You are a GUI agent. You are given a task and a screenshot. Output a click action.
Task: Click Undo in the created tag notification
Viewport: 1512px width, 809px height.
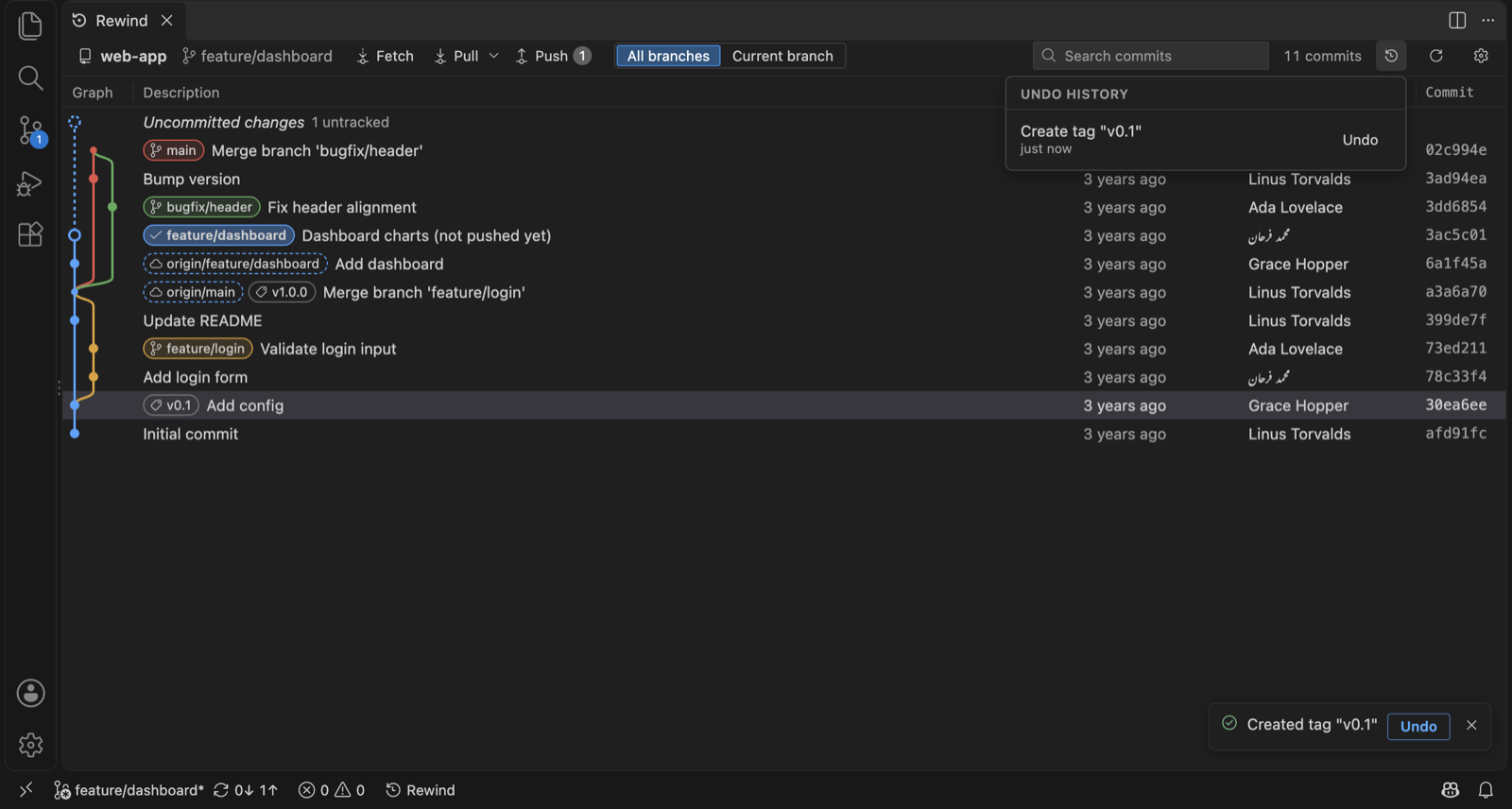point(1418,726)
